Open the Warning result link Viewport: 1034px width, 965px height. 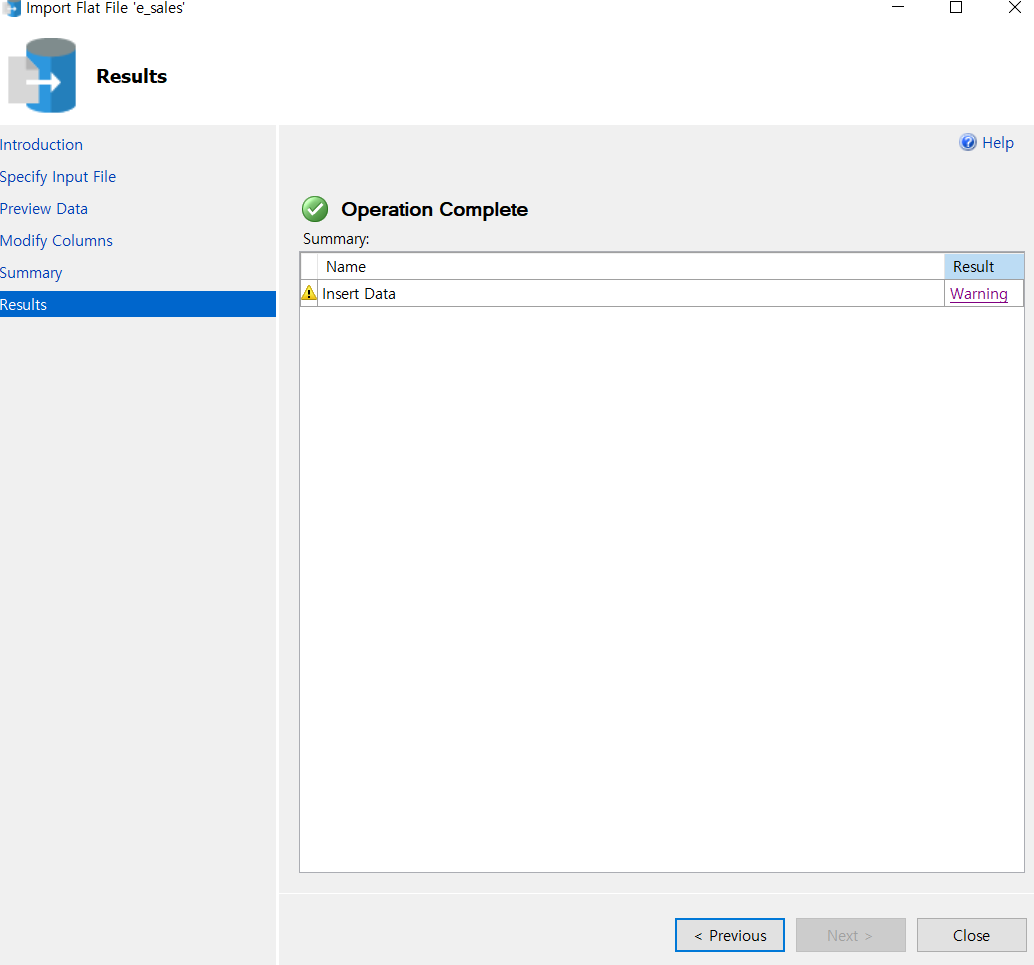pyautogui.click(x=978, y=294)
